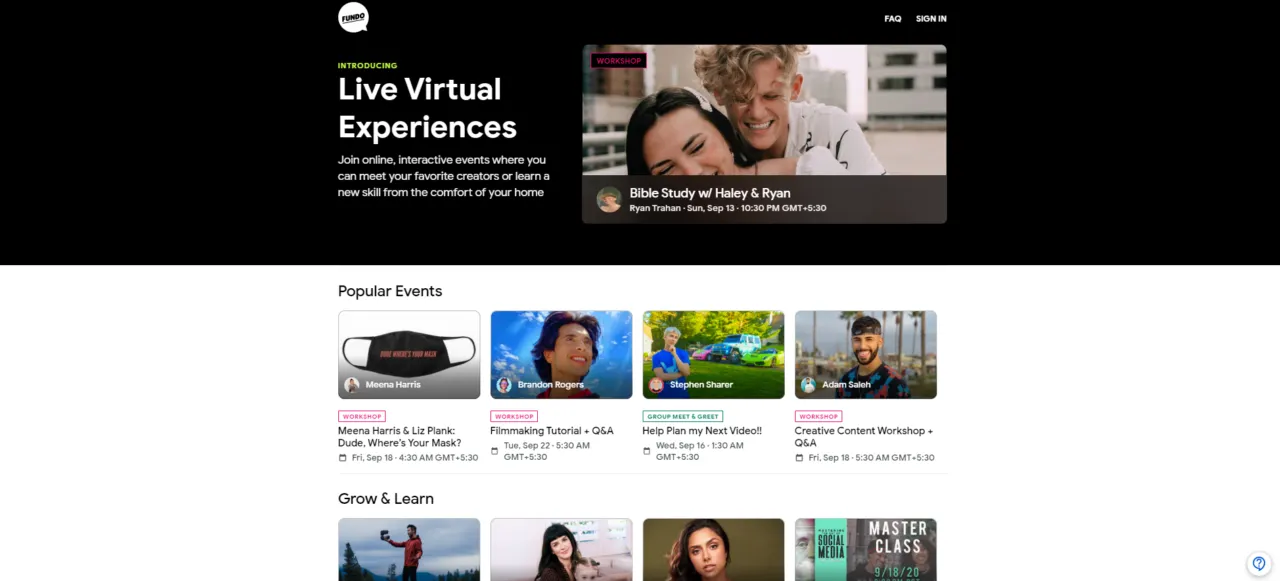Click Stephen Sharer's profile avatar
Viewport: 1280px width, 581px height.
point(656,385)
